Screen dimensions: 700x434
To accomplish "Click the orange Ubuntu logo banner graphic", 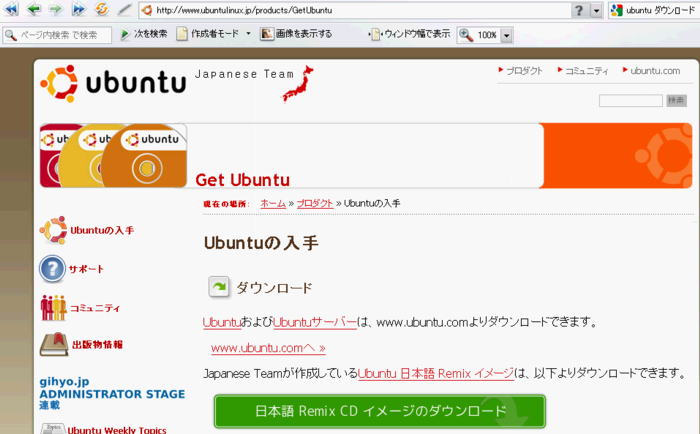I will 617,155.
